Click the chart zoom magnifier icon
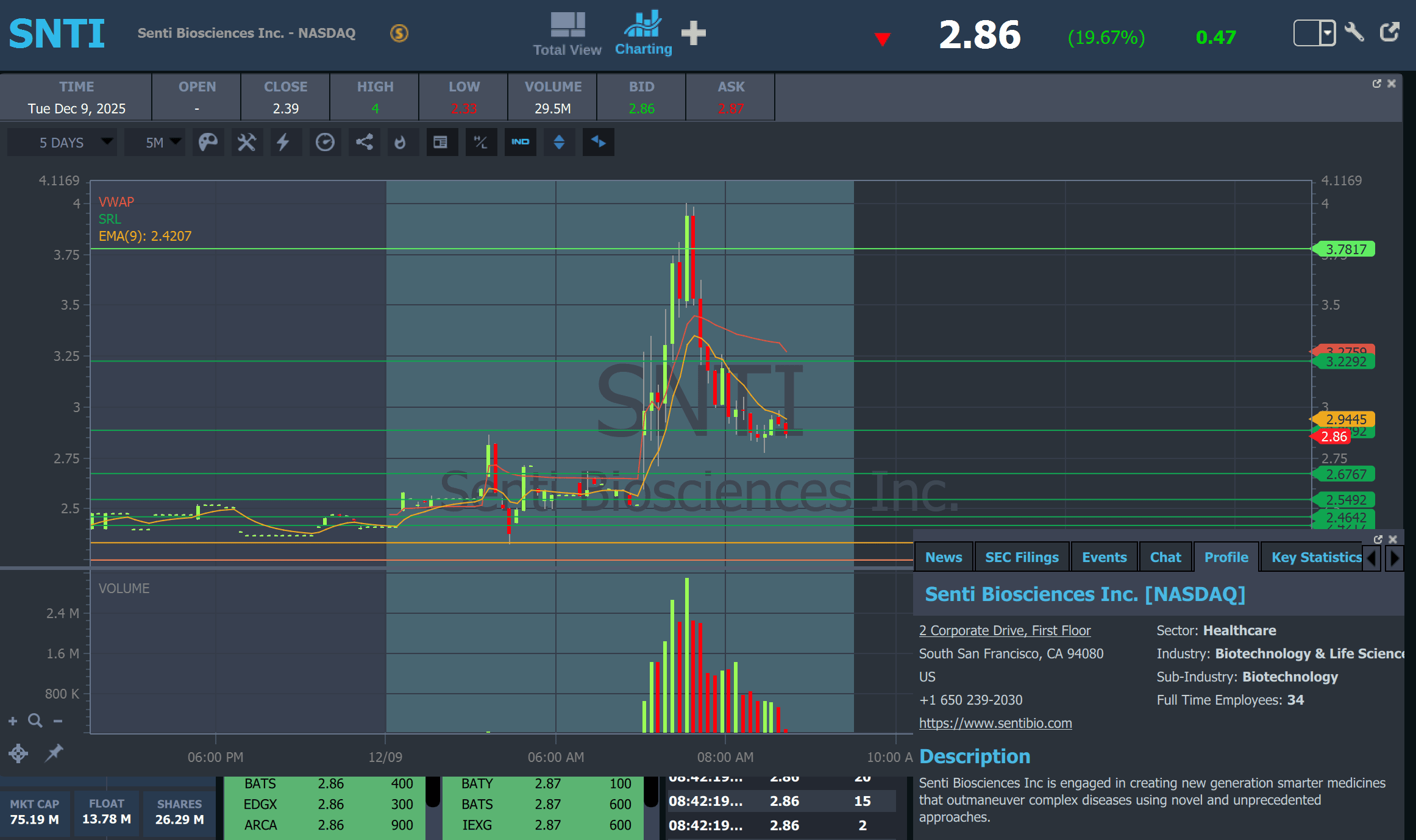1416x840 pixels. [35, 721]
